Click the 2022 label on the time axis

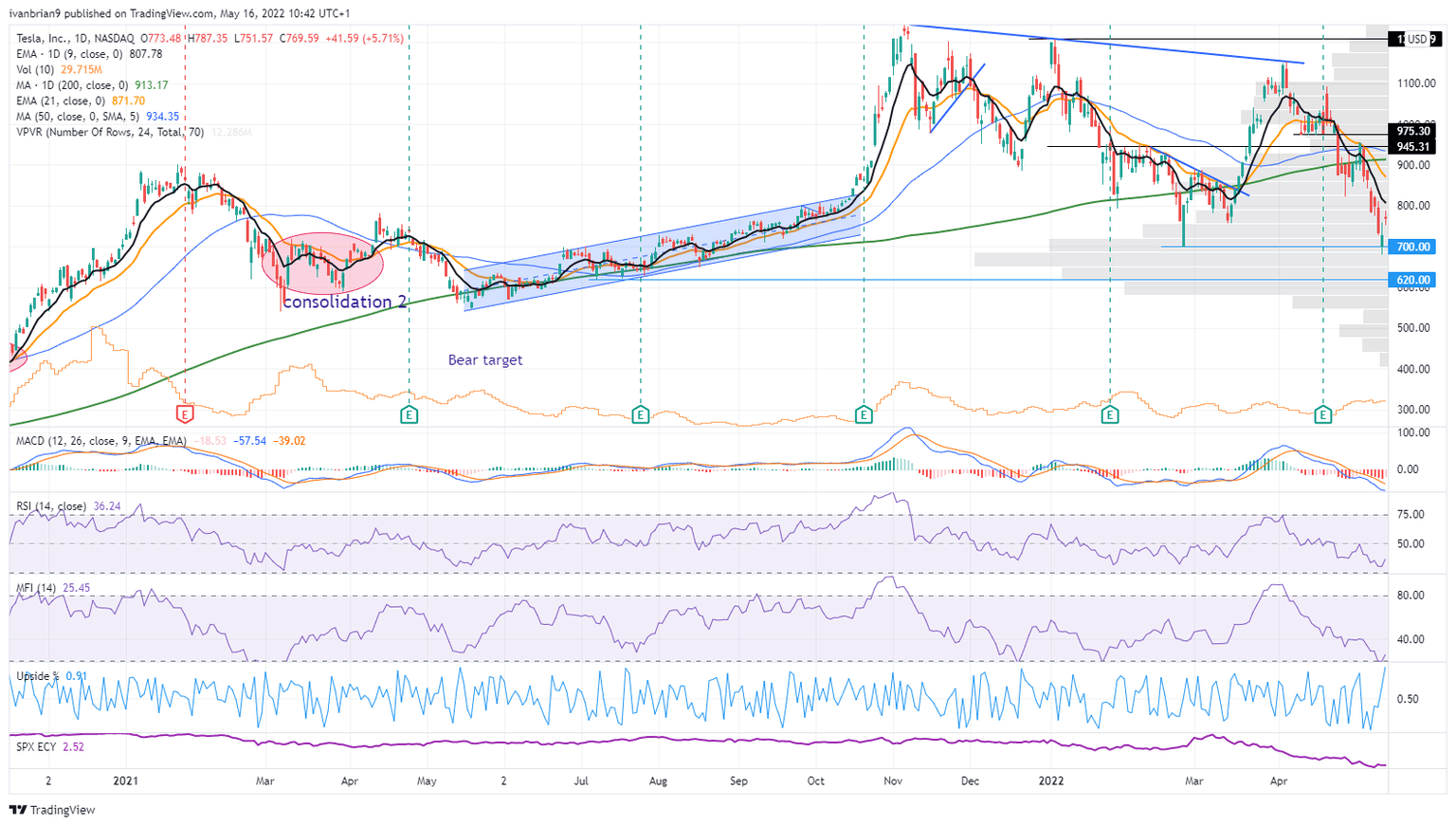[1050, 781]
